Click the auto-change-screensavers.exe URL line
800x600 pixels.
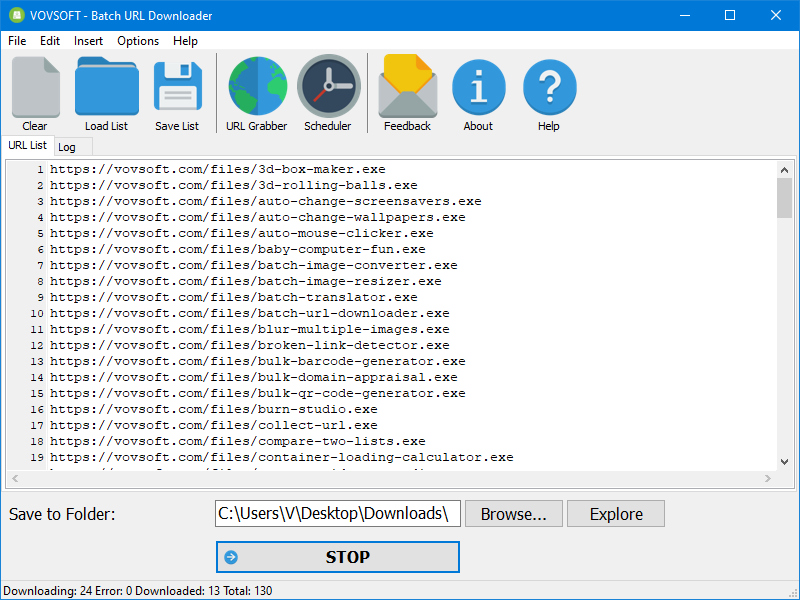pos(266,202)
